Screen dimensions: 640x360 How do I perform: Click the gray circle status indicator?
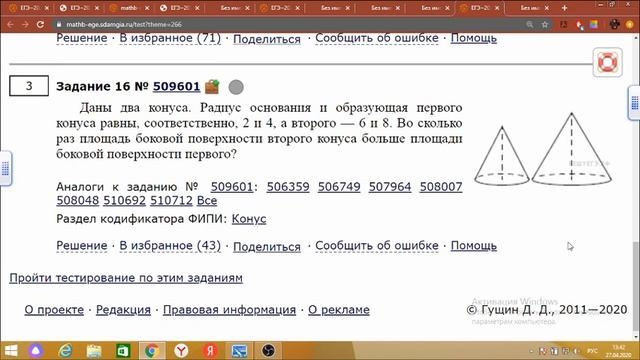point(236,87)
